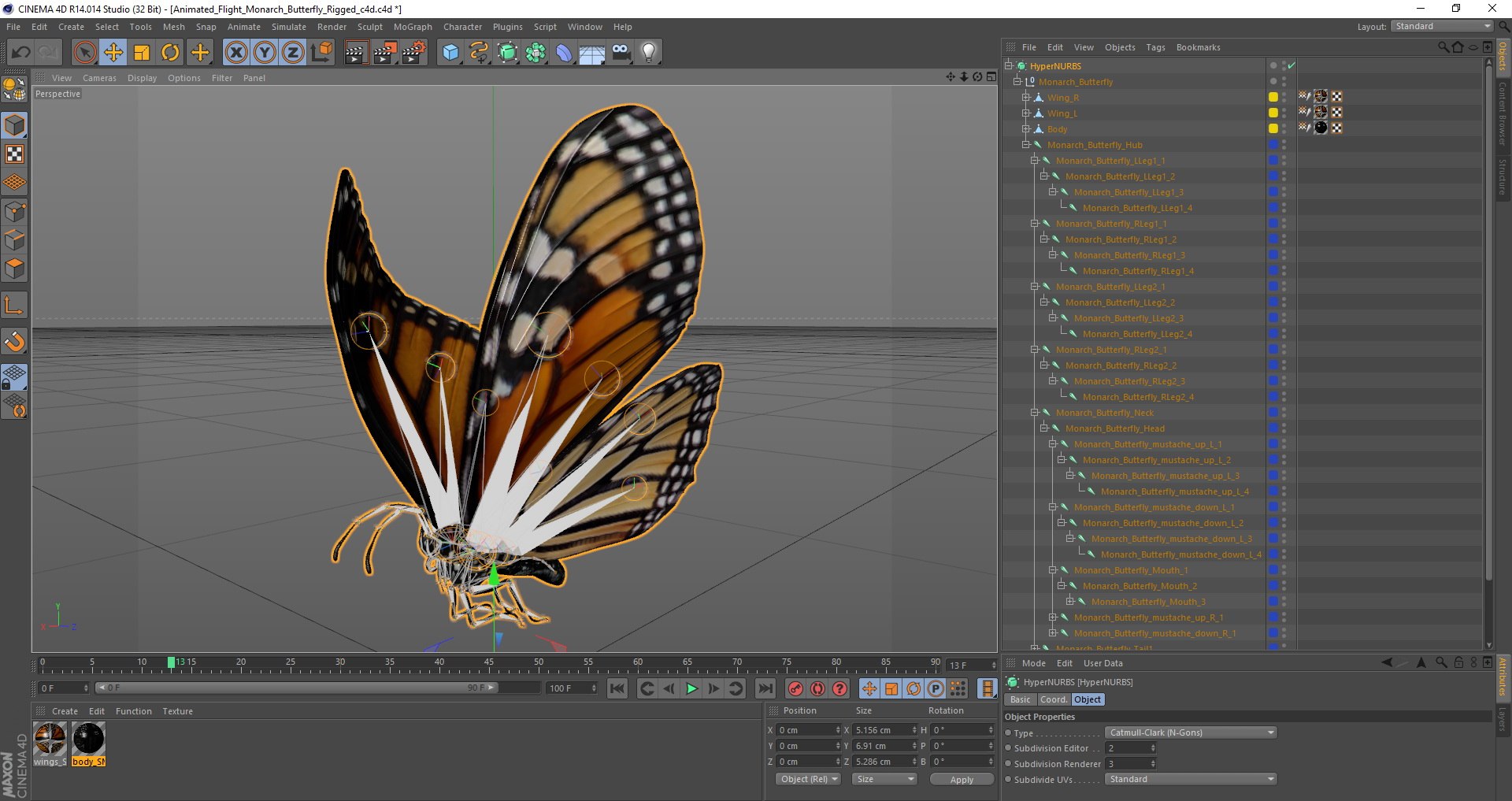Open the Type Catmull-Clark dropdown
The width and height of the screenshot is (1512, 801).
point(1191,732)
